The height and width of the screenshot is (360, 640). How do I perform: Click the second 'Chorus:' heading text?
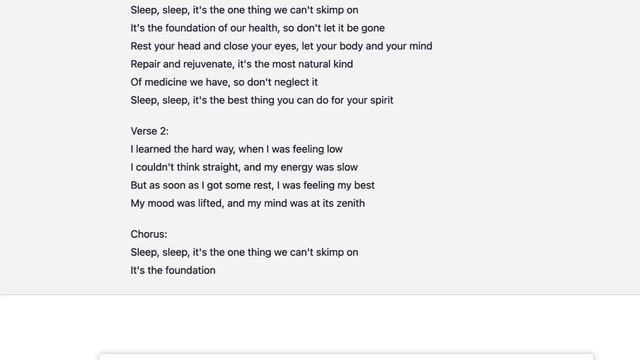click(x=149, y=234)
